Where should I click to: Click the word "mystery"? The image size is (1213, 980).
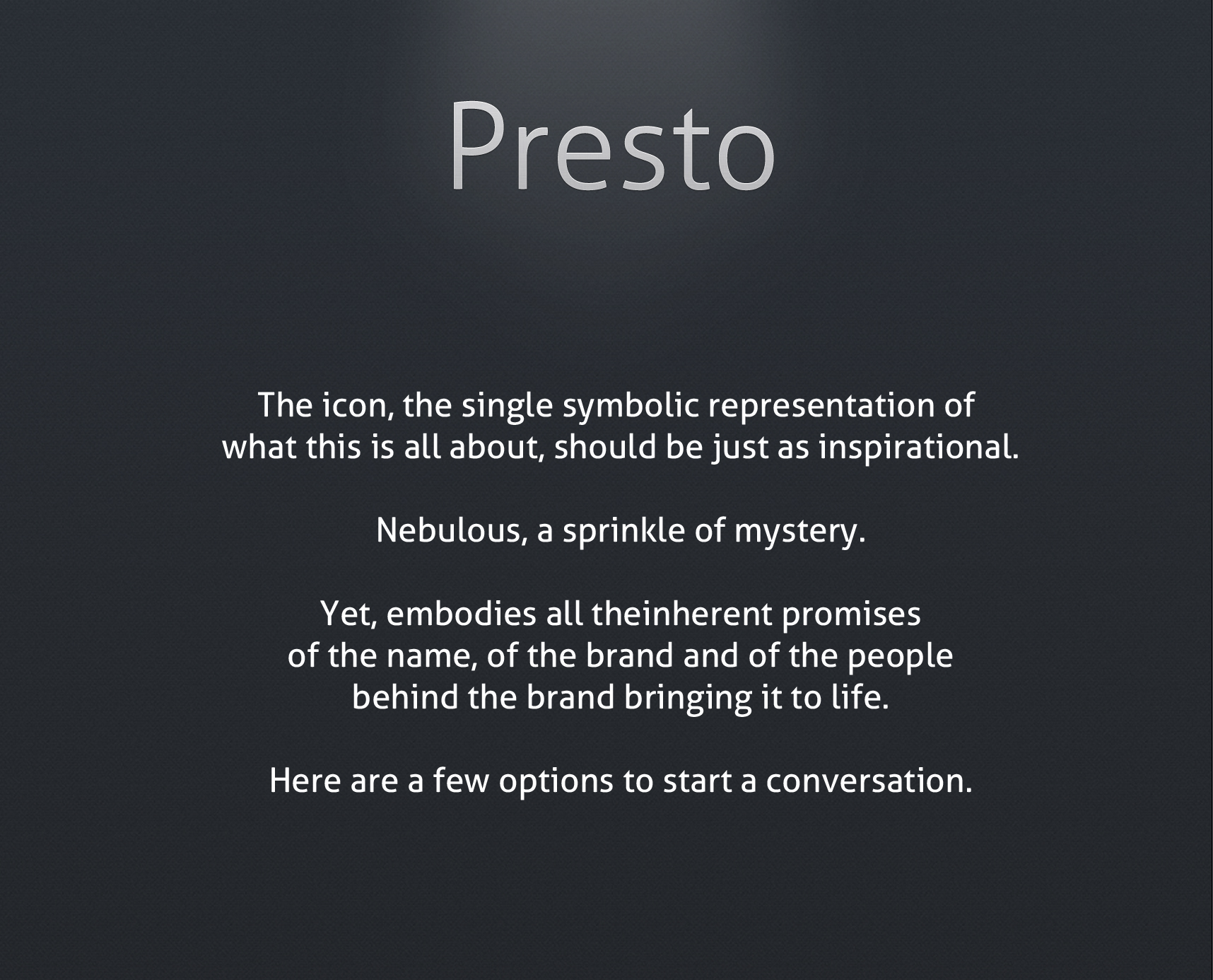pos(796,532)
